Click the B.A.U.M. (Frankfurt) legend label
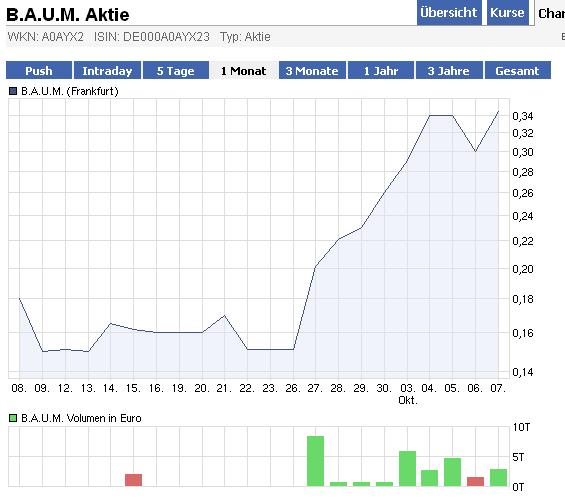The height and width of the screenshot is (501, 565). (x=70, y=91)
